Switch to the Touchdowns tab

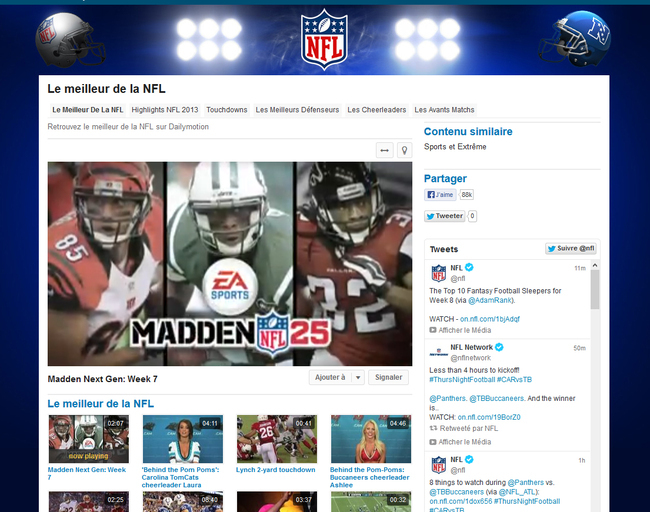click(x=227, y=110)
